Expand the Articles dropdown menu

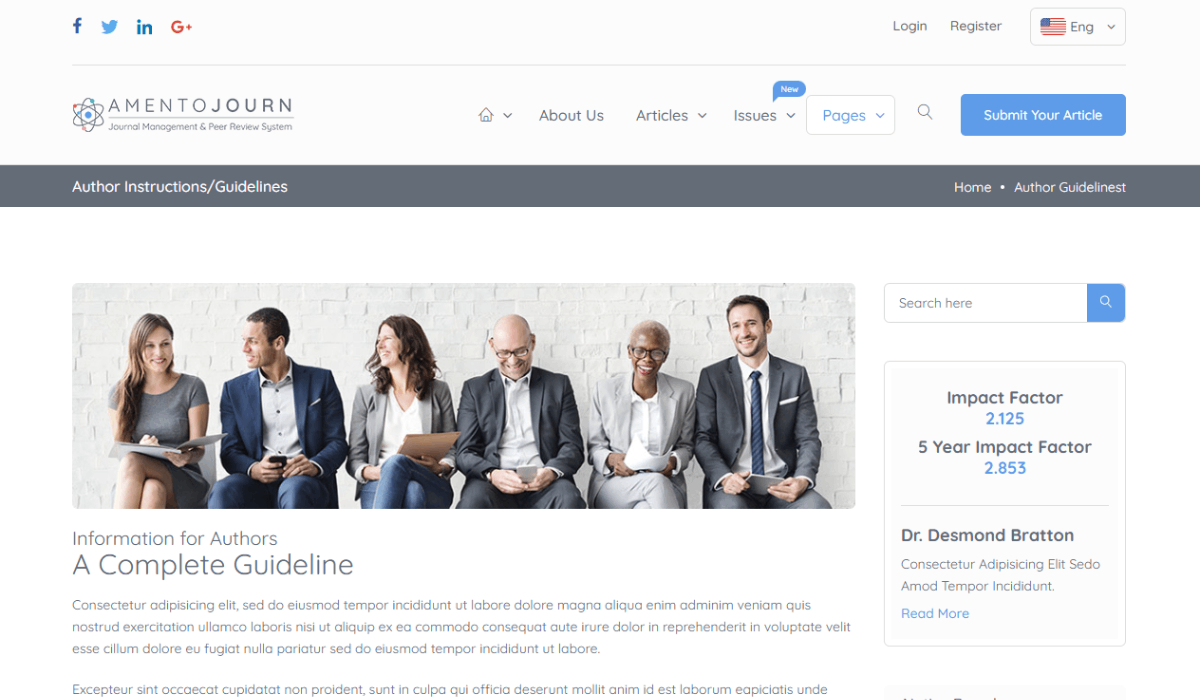[671, 115]
